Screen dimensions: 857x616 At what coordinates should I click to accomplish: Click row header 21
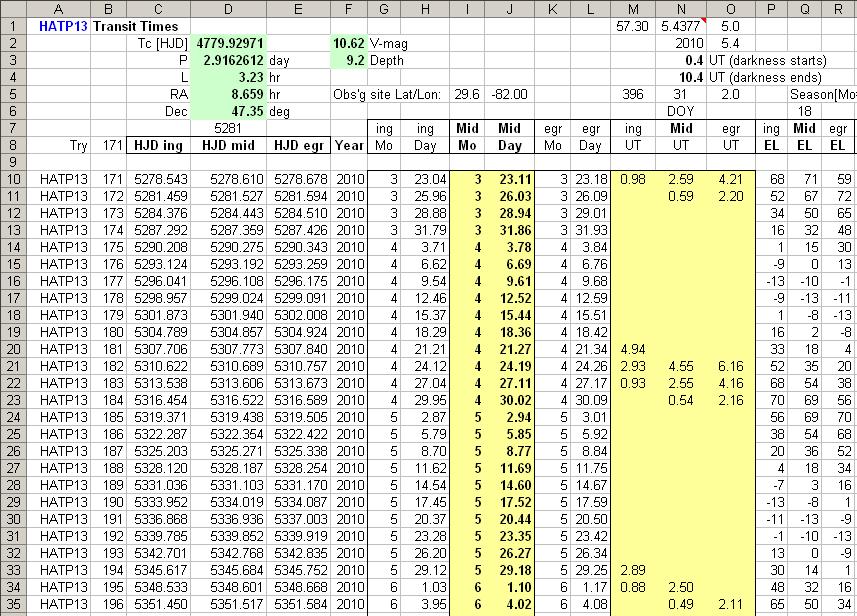pos(13,366)
